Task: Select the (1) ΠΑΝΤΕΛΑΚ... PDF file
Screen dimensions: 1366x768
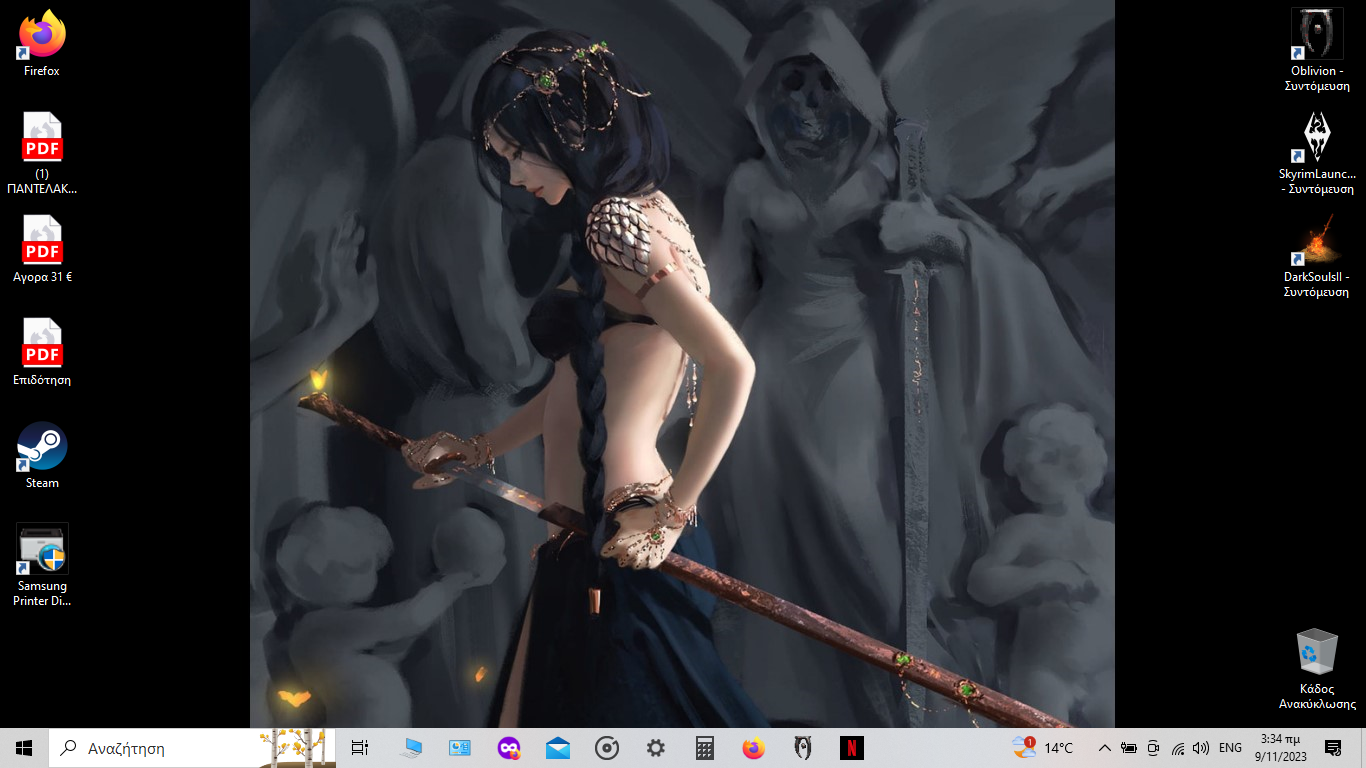Action: pos(42,153)
